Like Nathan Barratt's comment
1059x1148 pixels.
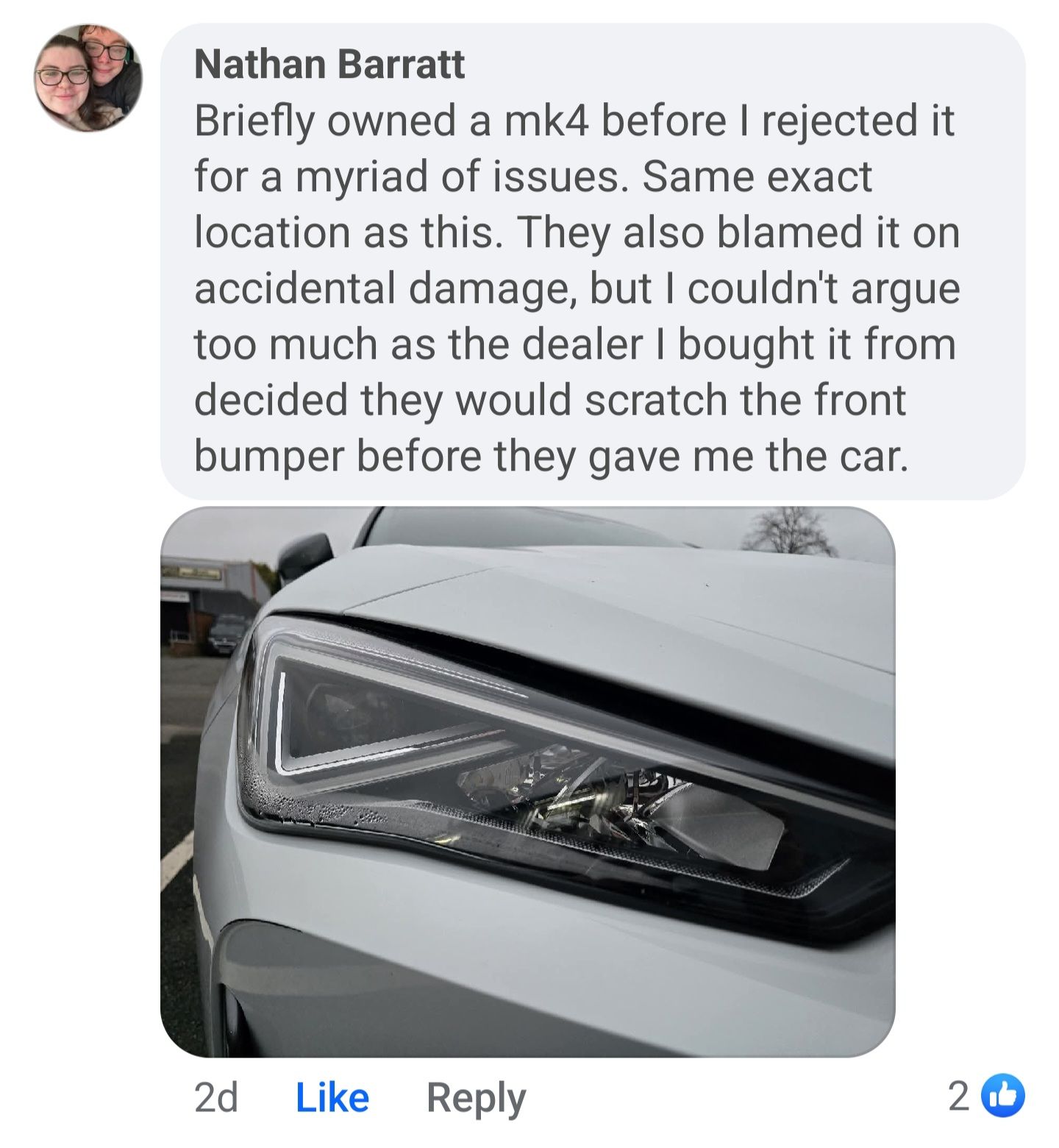332,1097
